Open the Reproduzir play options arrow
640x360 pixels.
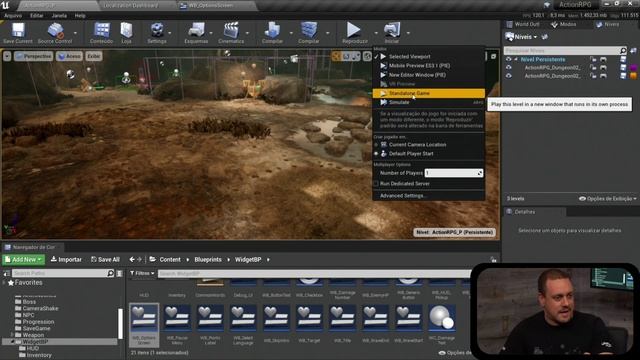coord(376,33)
